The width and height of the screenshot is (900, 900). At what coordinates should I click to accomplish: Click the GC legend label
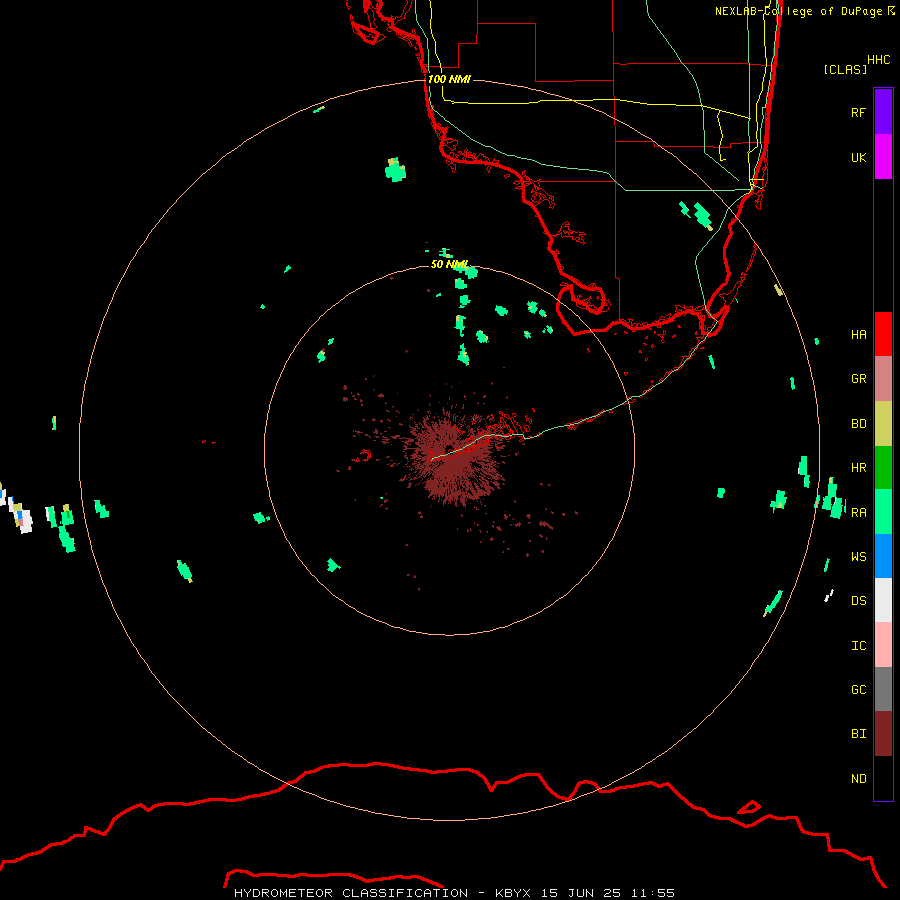tap(858, 690)
